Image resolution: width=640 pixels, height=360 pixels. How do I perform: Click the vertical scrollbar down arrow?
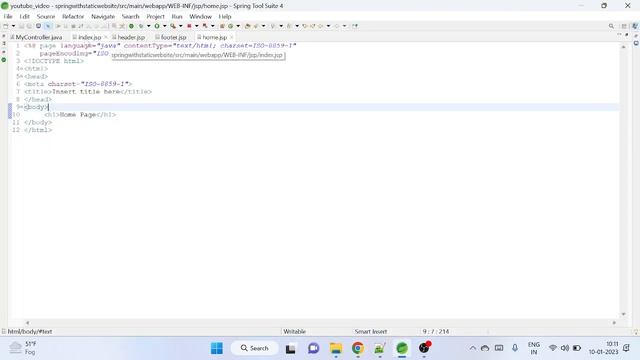pos(623,314)
